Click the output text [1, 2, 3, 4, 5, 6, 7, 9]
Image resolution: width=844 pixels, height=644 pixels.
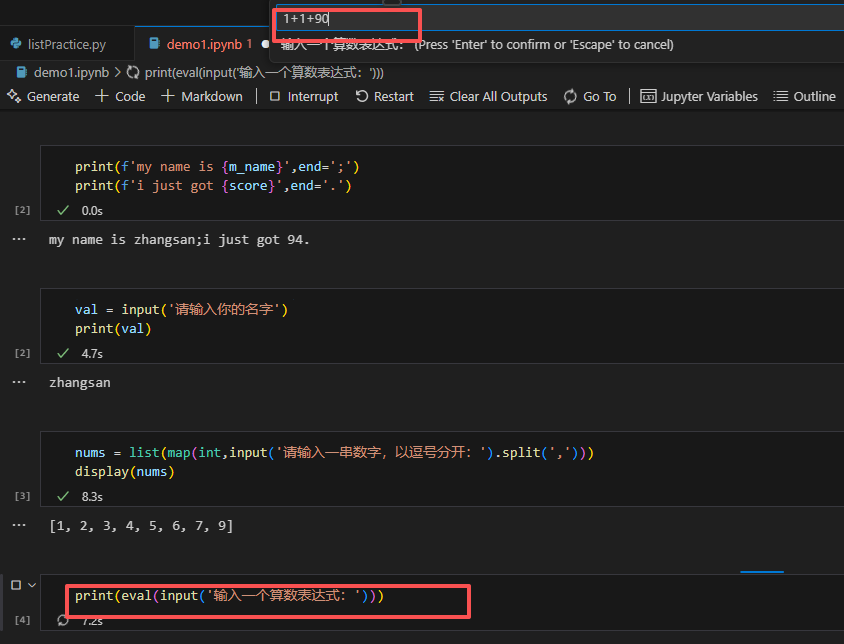tap(141, 526)
